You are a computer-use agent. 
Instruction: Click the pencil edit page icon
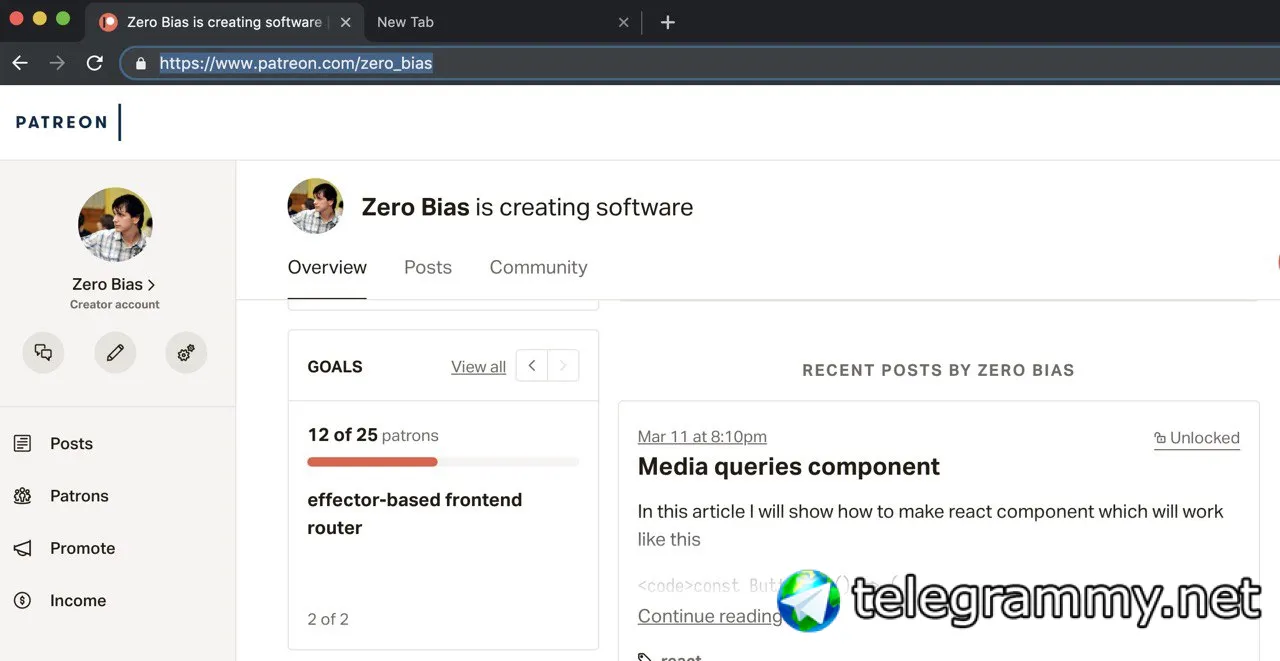coord(115,353)
